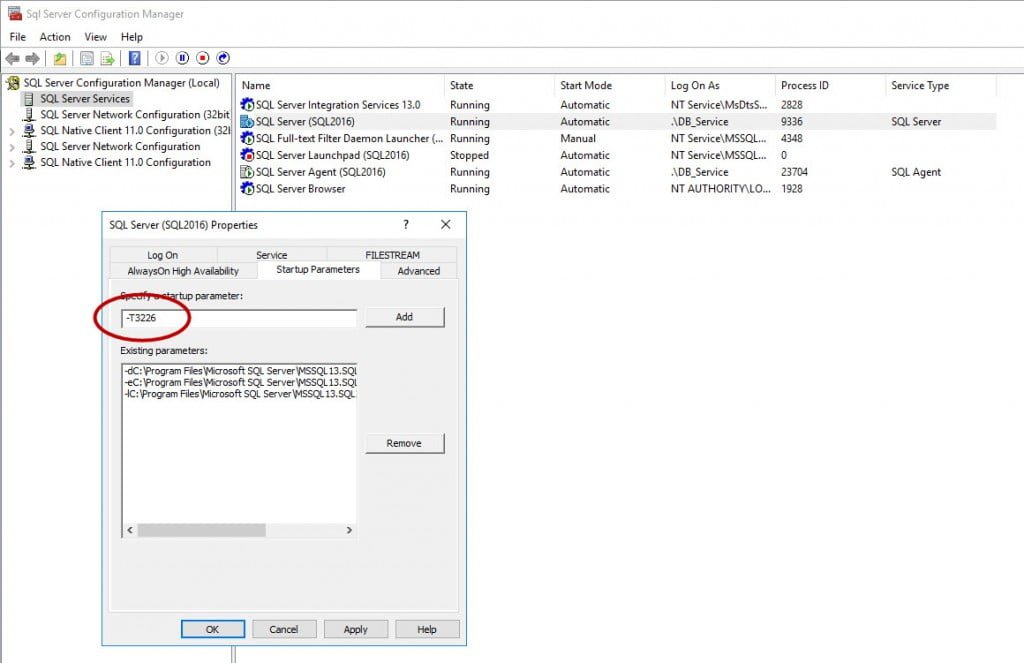Image resolution: width=1024 pixels, height=663 pixels.
Task: Switch to the Advanced tab
Action: tap(419, 271)
